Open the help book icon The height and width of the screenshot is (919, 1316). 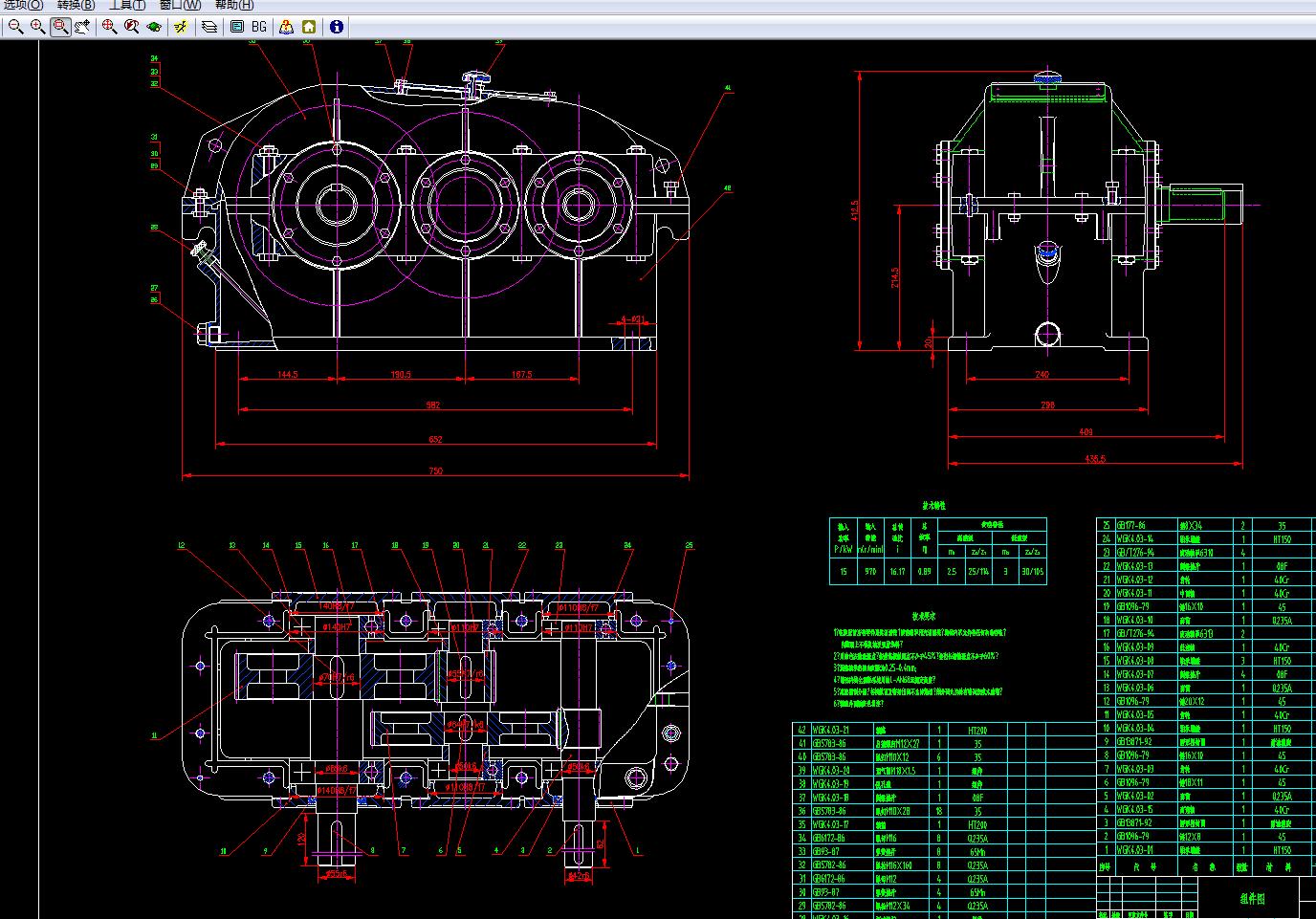286,27
